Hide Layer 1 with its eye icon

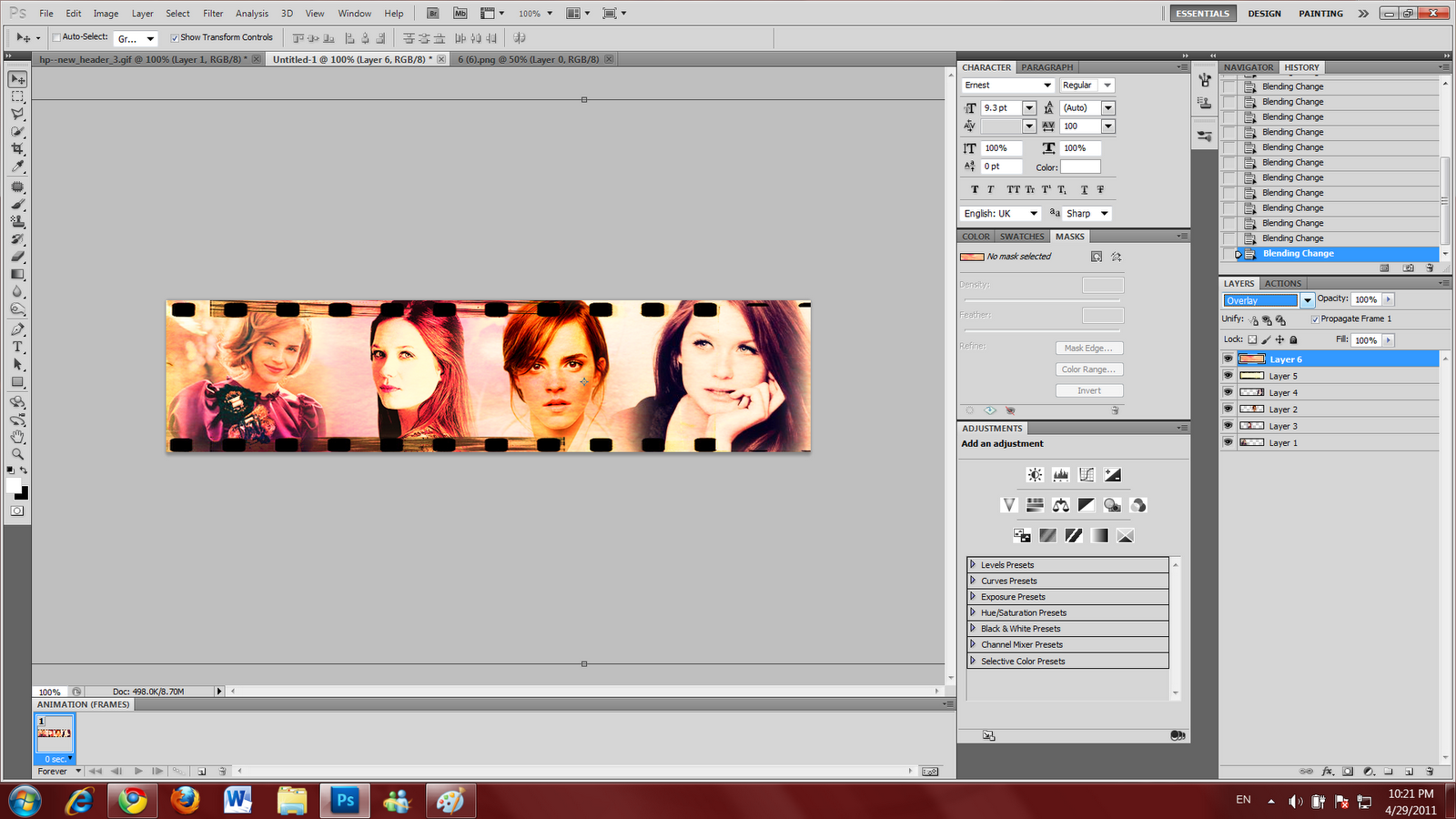(x=1228, y=442)
